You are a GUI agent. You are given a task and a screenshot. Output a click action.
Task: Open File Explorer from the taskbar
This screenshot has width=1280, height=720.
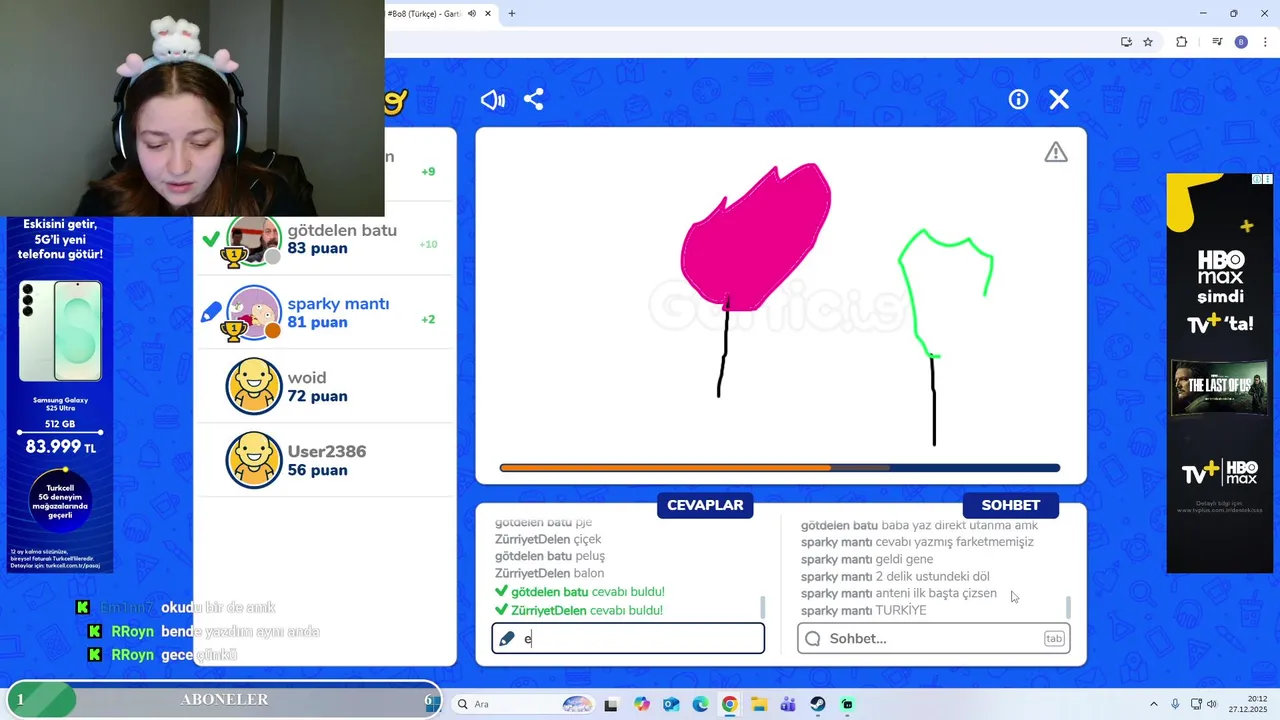pos(759,704)
